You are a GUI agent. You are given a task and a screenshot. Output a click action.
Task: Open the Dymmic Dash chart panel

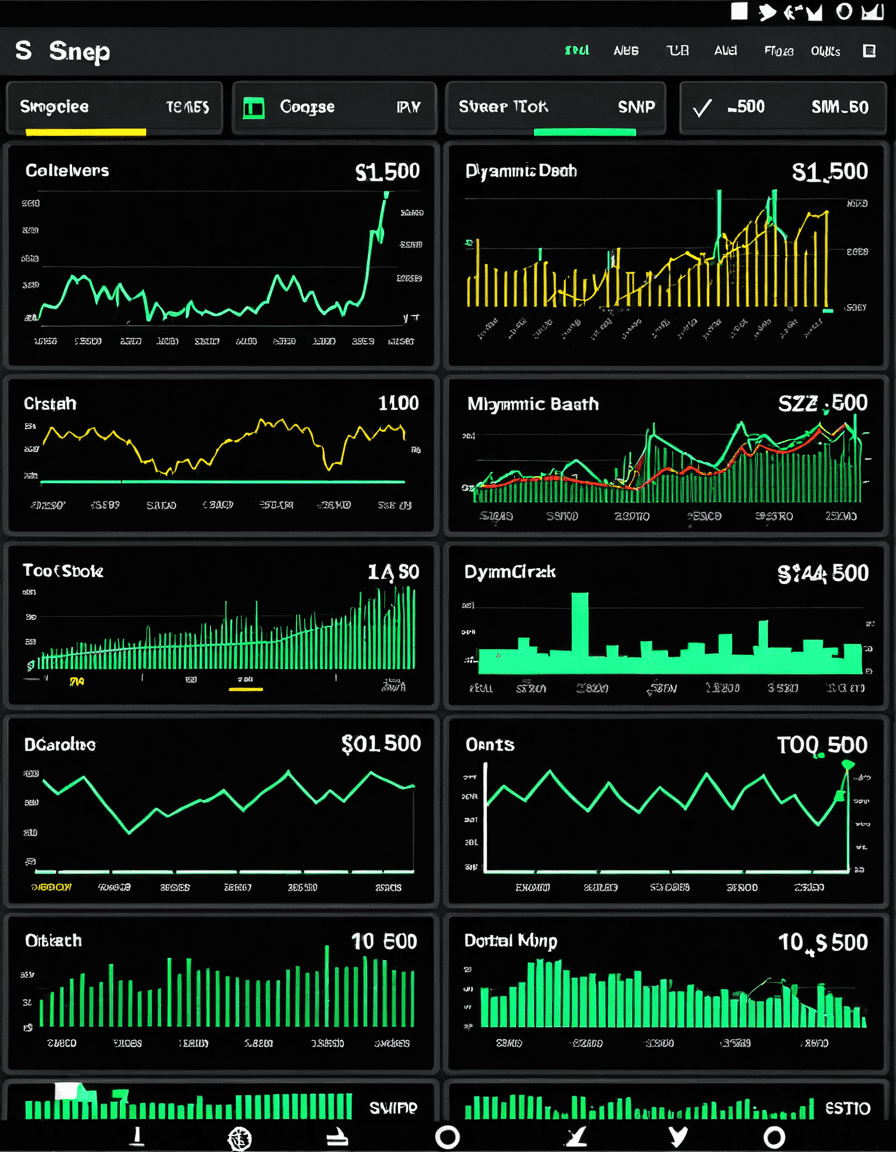point(665,254)
